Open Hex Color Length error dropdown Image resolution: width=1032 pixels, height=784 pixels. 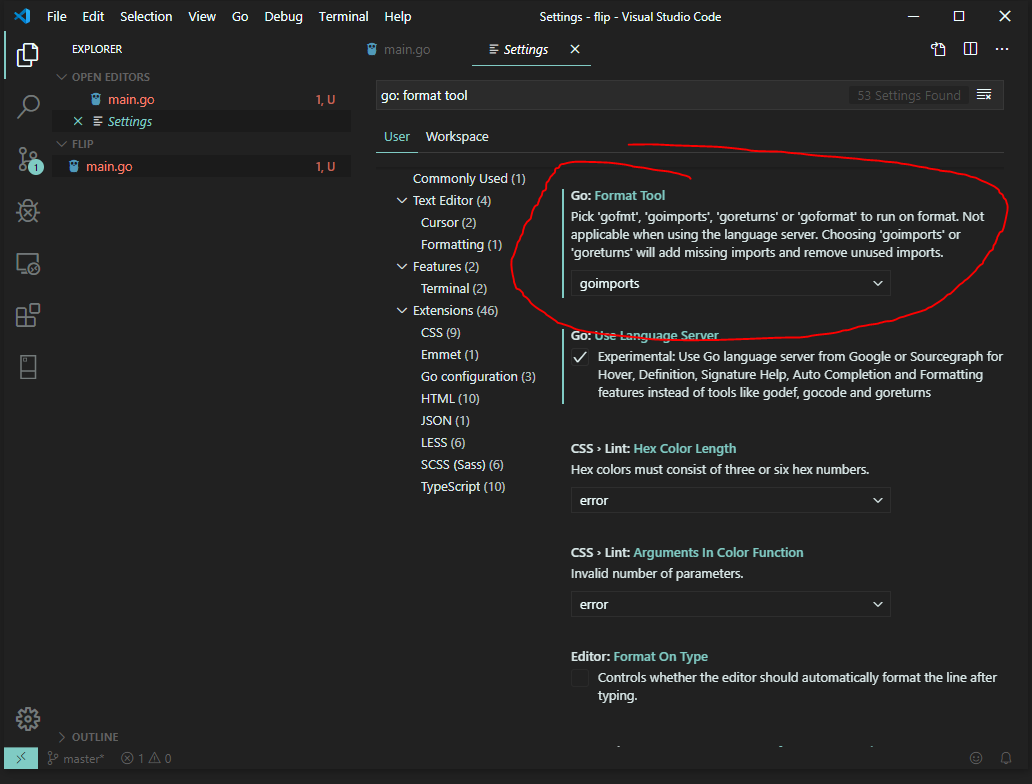(x=731, y=500)
